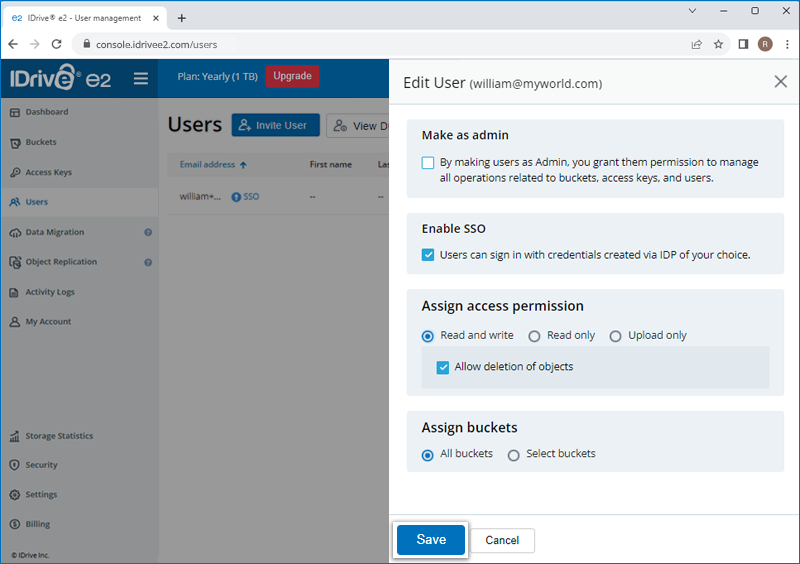Image resolution: width=800 pixels, height=564 pixels.
Task: Save the user changes
Action: [431, 540]
